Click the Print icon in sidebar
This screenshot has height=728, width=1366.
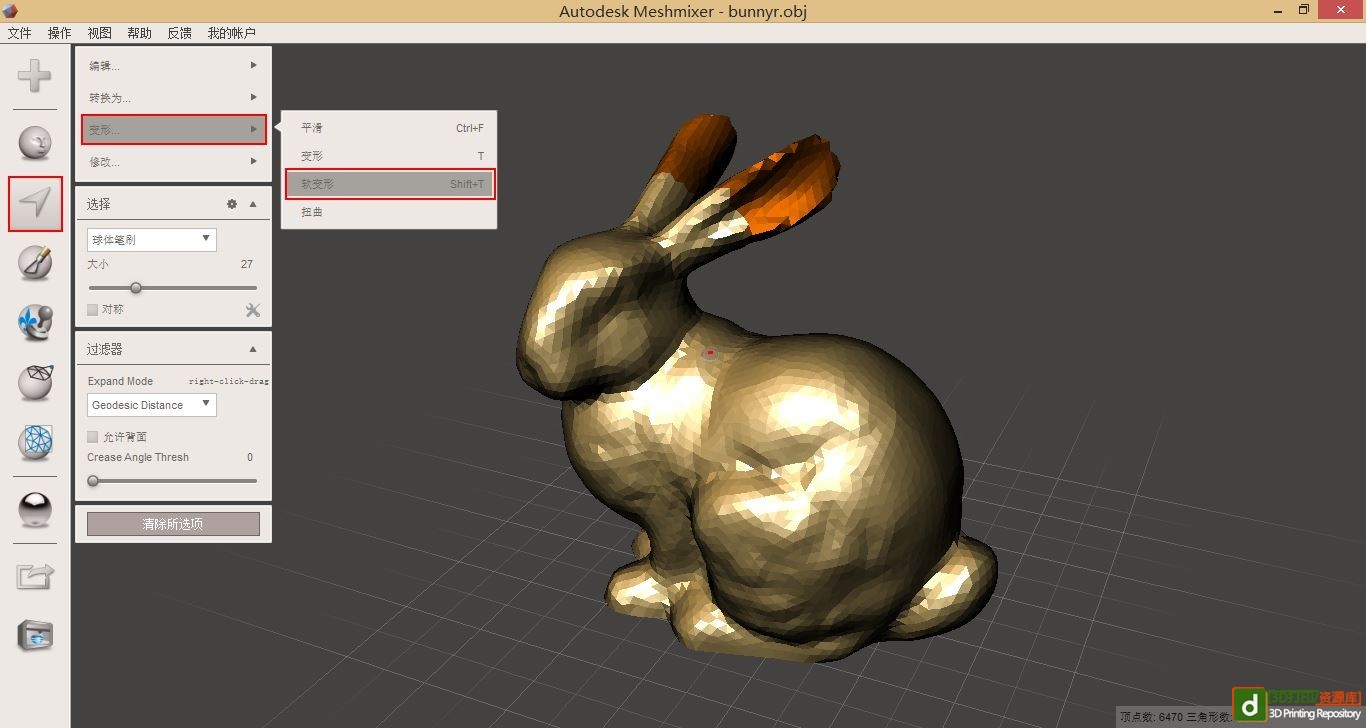[x=35, y=635]
